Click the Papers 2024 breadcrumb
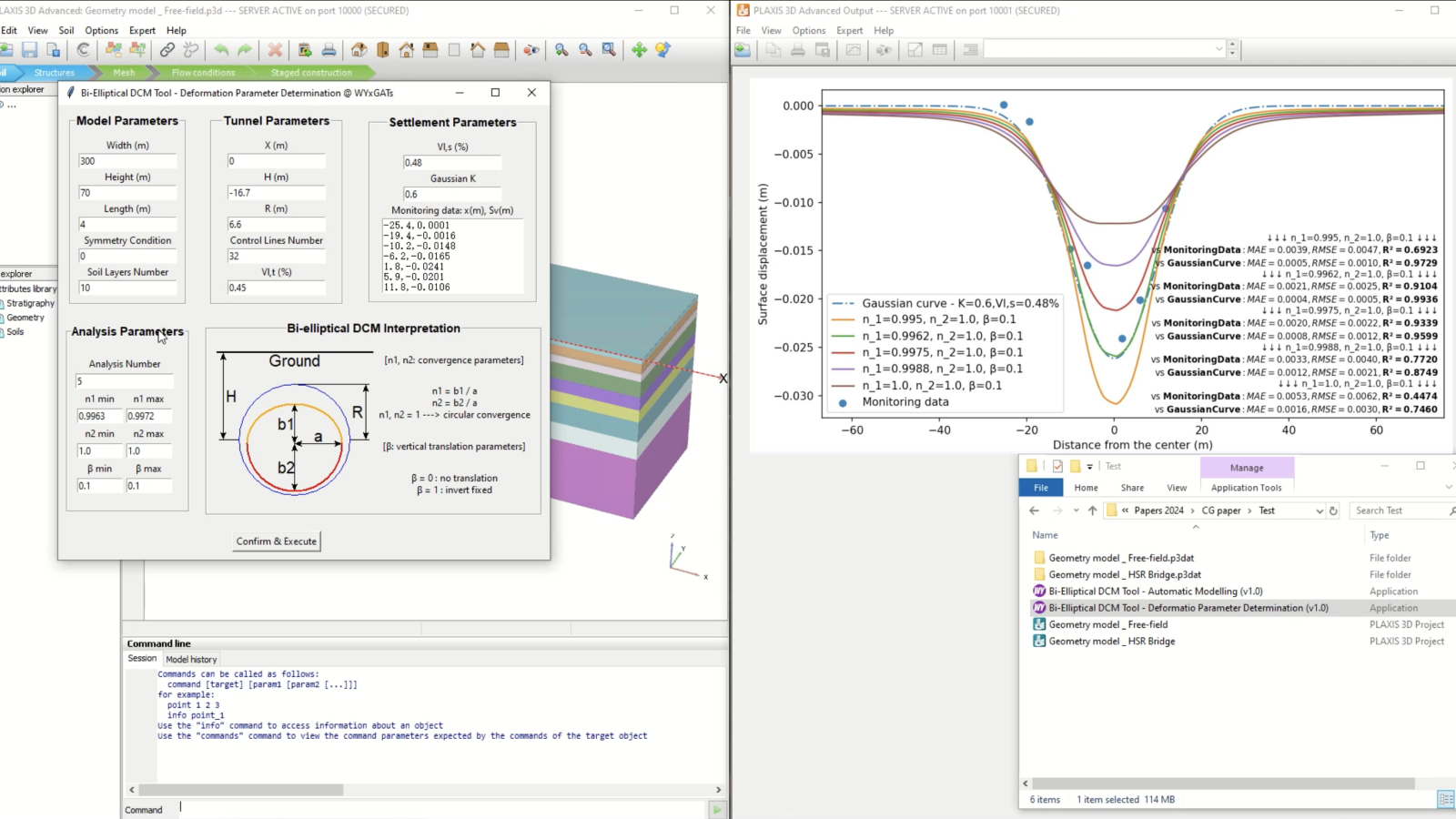The width and height of the screenshot is (1456, 819). (x=1158, y=511)
